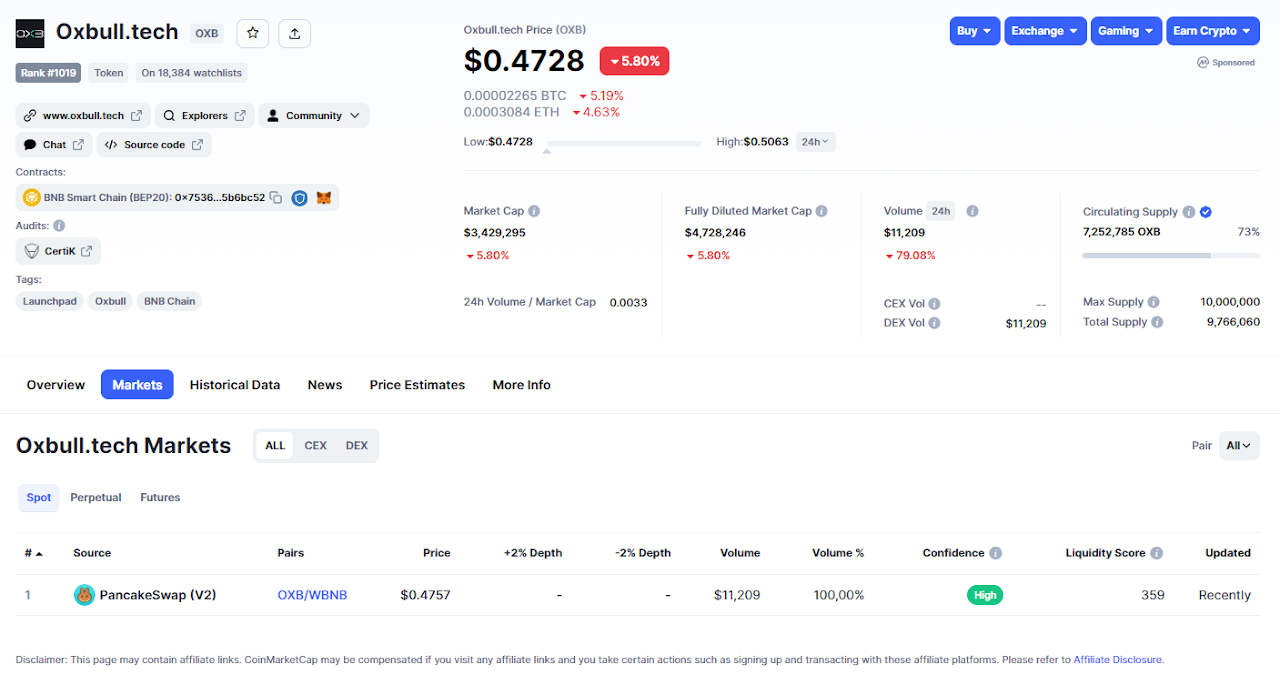This screenshot has width=1280, height=685.
Task: Click the Launchpad tag
Action: coord(51,301)
